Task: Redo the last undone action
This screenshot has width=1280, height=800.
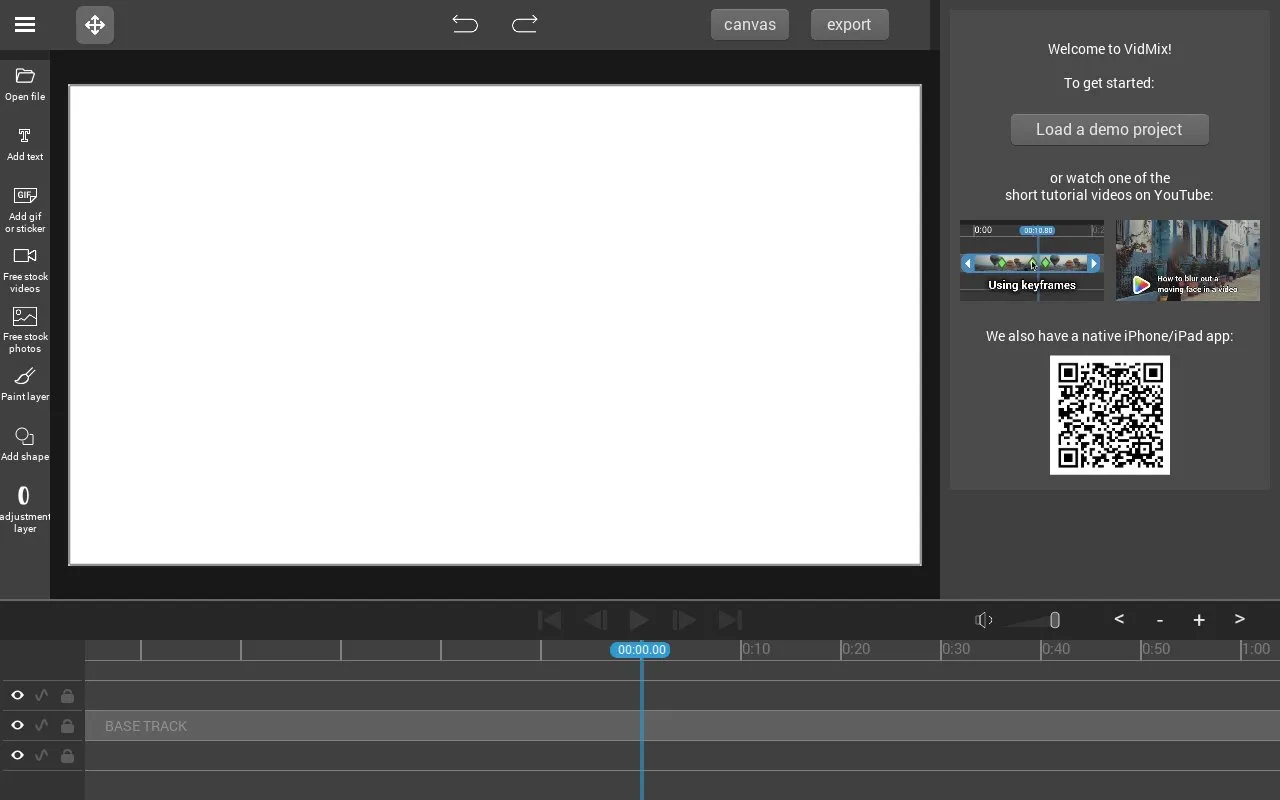Action: point(525,24)
